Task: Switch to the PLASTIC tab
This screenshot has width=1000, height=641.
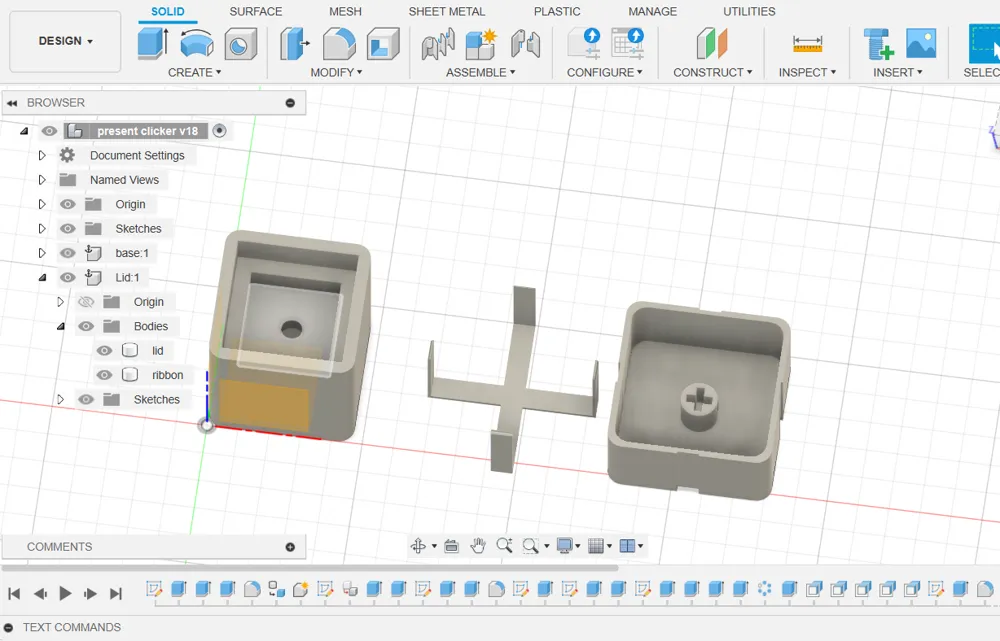Action: [557, 11]
